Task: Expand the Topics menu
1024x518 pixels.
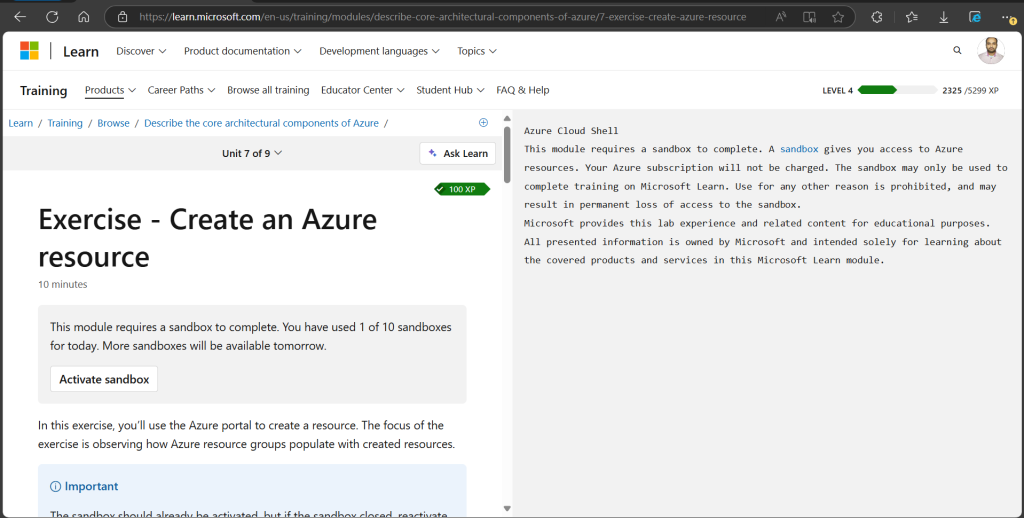Action: (477, 51)
